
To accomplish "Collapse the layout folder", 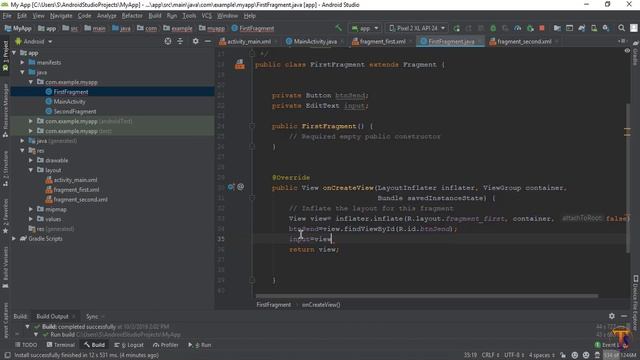I will 31,170.
